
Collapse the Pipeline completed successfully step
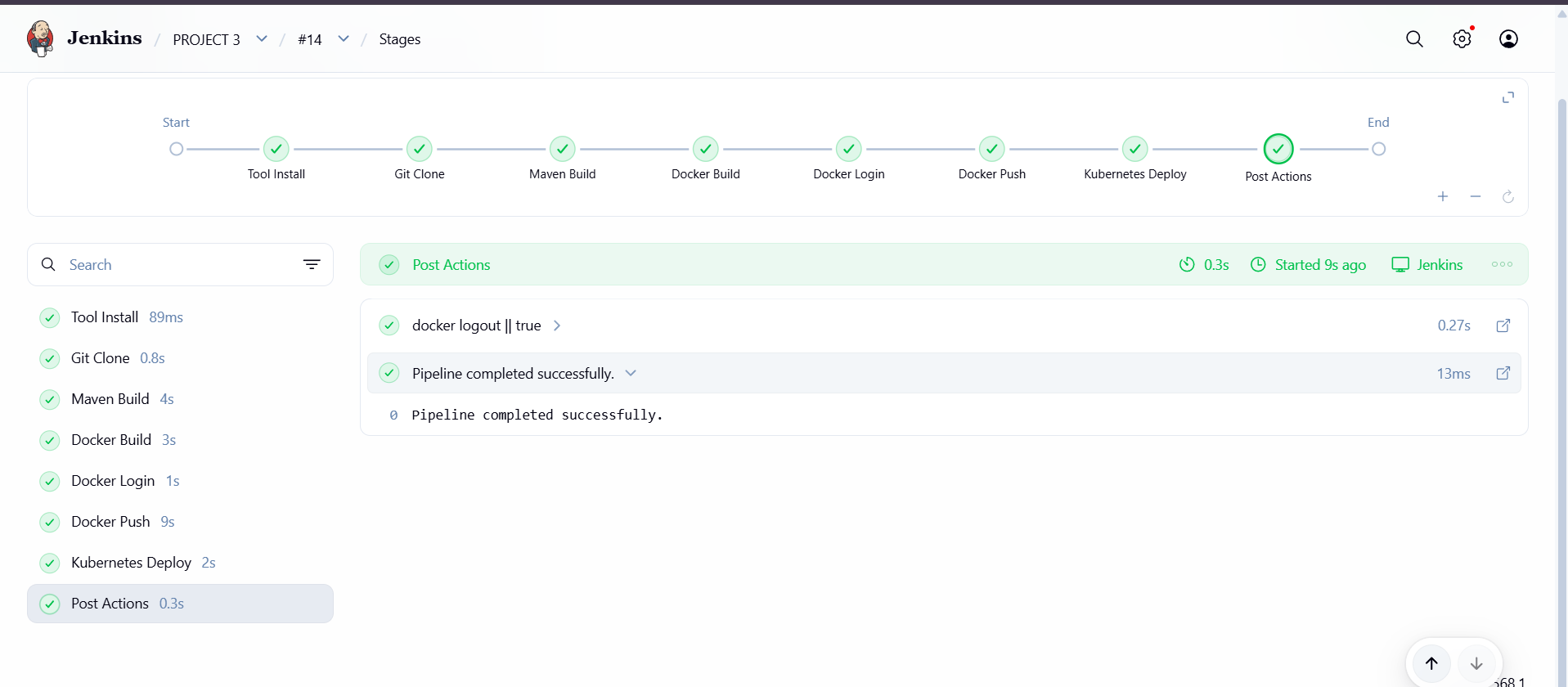(631, 373)
